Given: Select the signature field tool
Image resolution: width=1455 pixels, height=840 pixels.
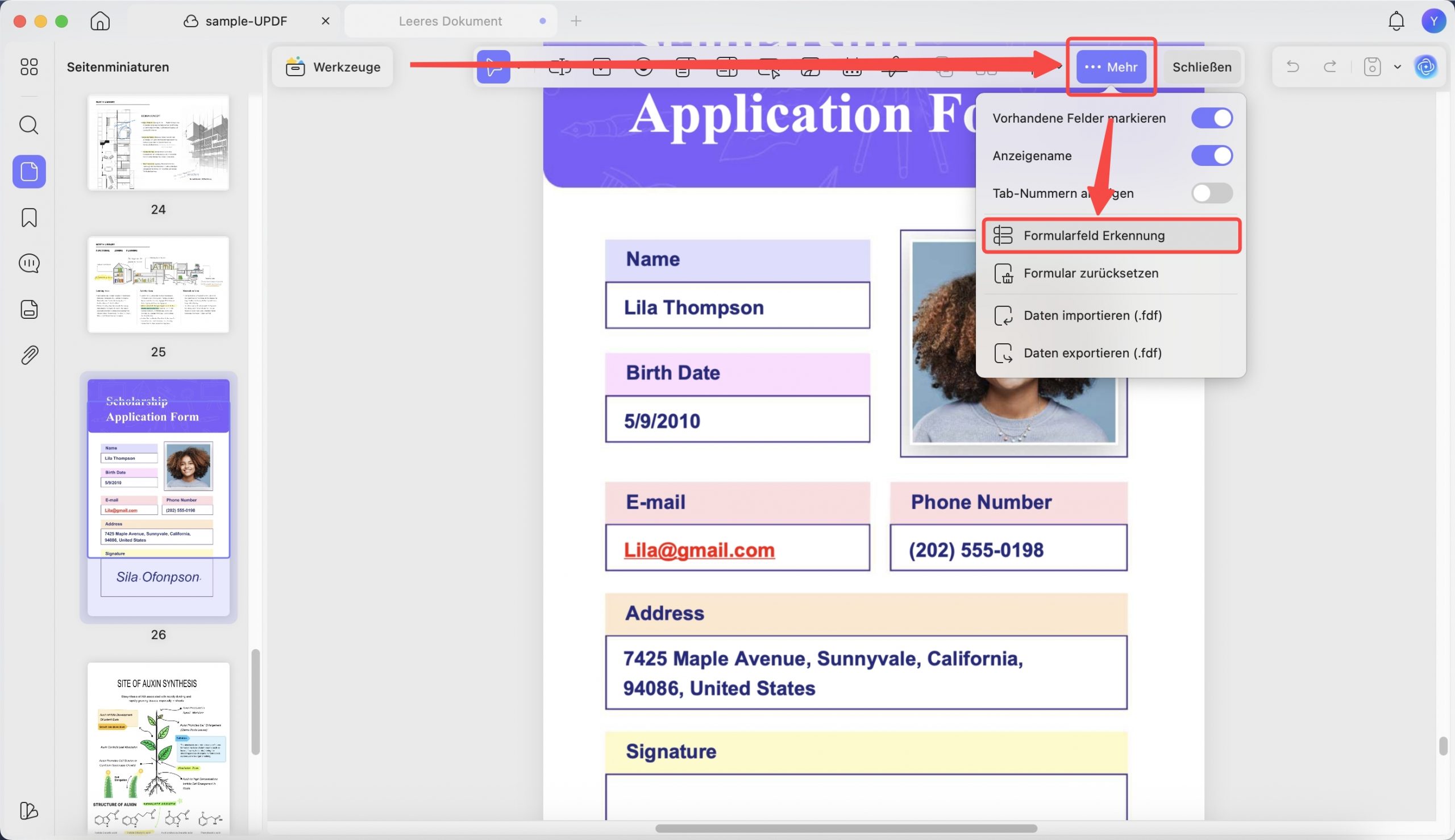Looking at the screenshot, I should [893, 67].
